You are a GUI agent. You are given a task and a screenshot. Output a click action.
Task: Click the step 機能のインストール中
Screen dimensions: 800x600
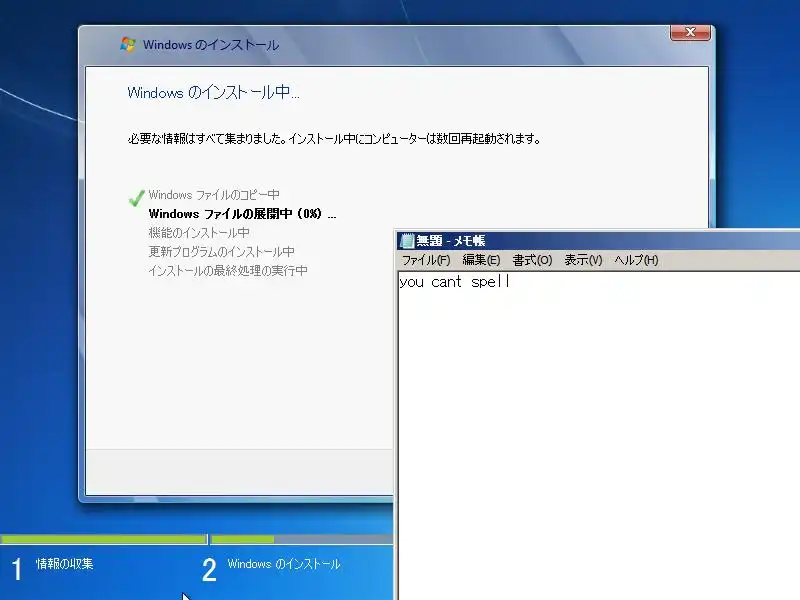click(199, 233)
